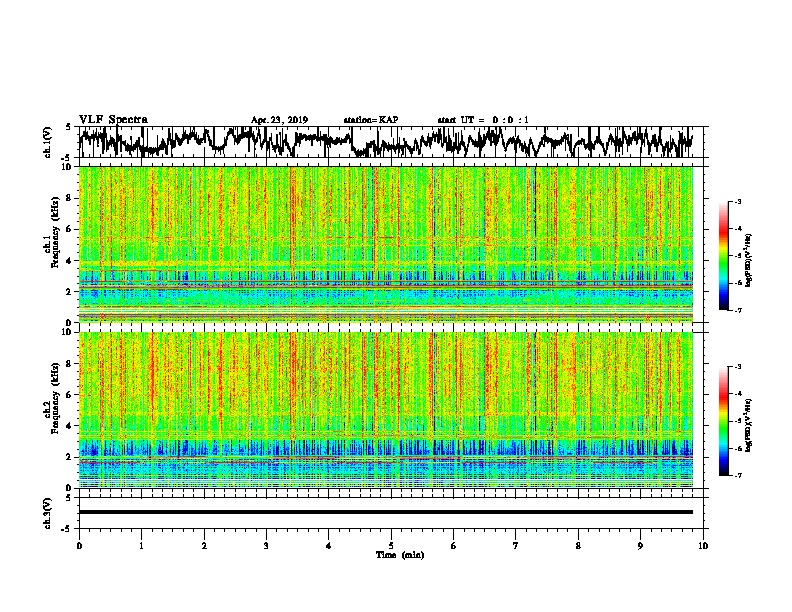Click the "7" tick label on the time axis

[516, 546]
